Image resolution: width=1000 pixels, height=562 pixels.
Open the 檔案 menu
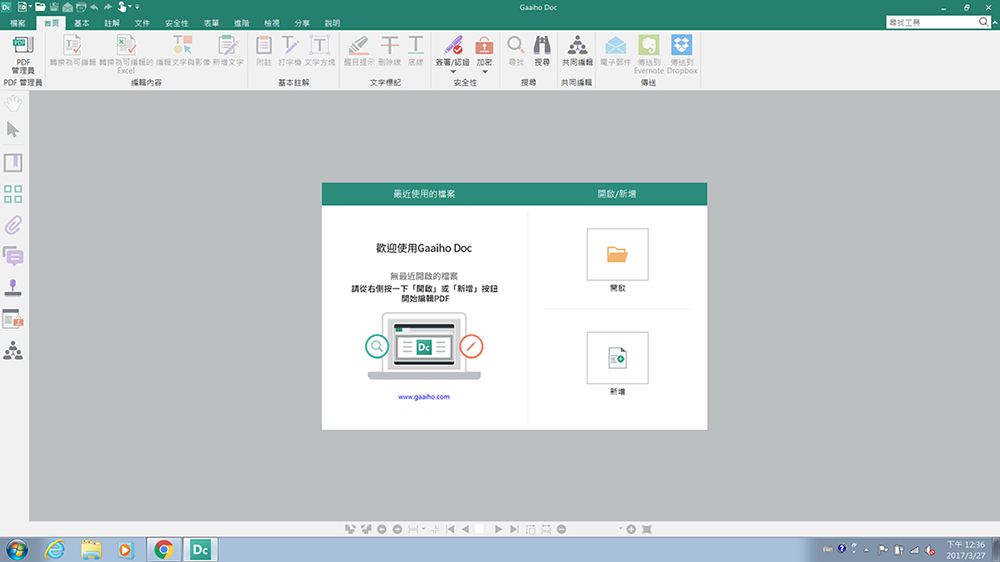click(x=18, y=22)
